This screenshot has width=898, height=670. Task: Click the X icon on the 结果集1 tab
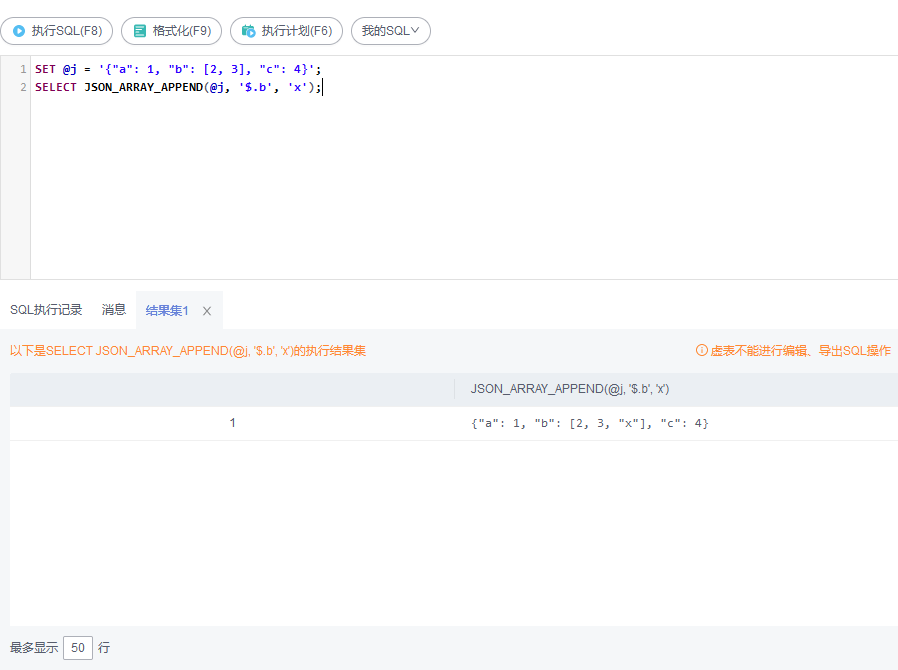pyautogui.click(x=206, y=310)
